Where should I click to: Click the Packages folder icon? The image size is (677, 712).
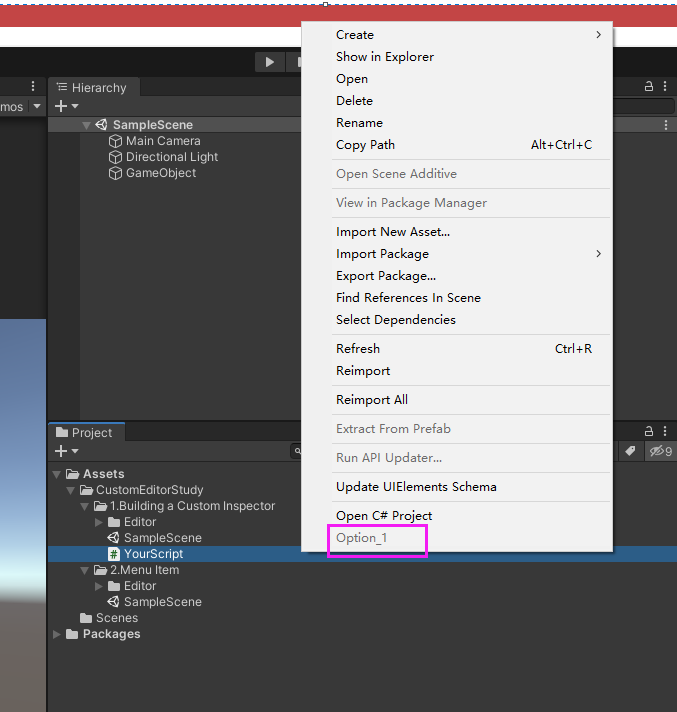72,634
